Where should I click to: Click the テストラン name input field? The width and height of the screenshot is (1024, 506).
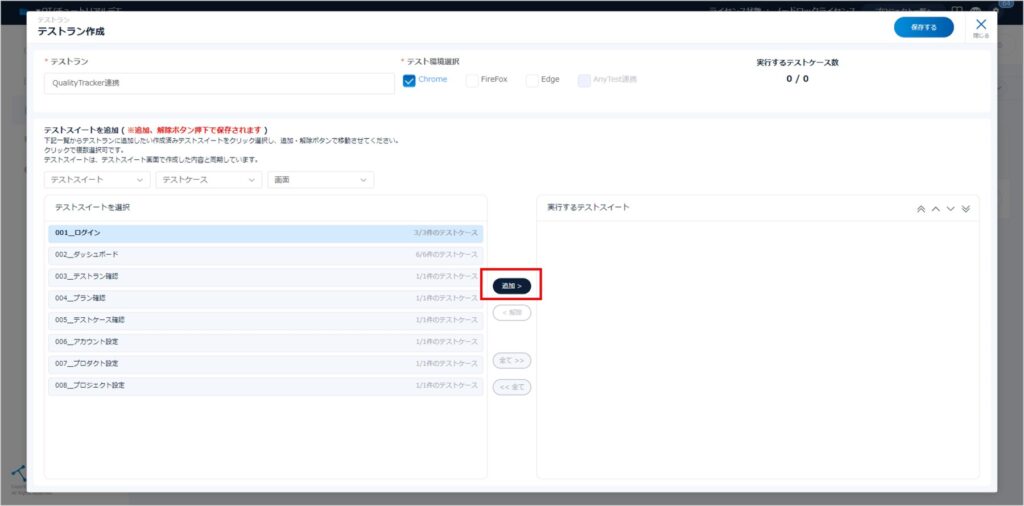click(219, 84)
